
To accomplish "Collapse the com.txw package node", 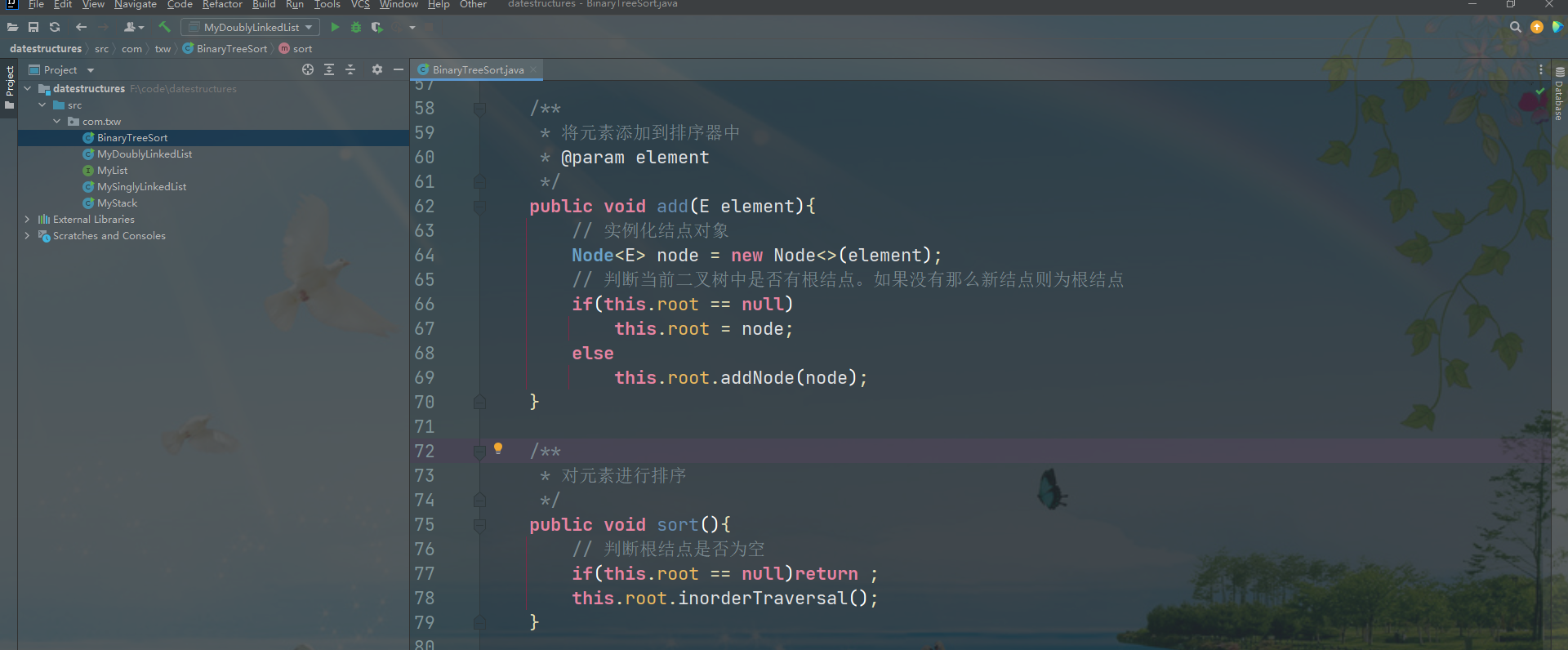I will [57, 121].
